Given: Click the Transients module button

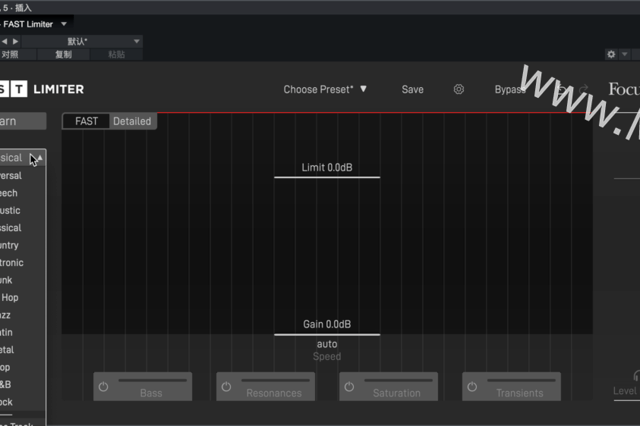Looking at the screenshot, I should click(511, 386).
